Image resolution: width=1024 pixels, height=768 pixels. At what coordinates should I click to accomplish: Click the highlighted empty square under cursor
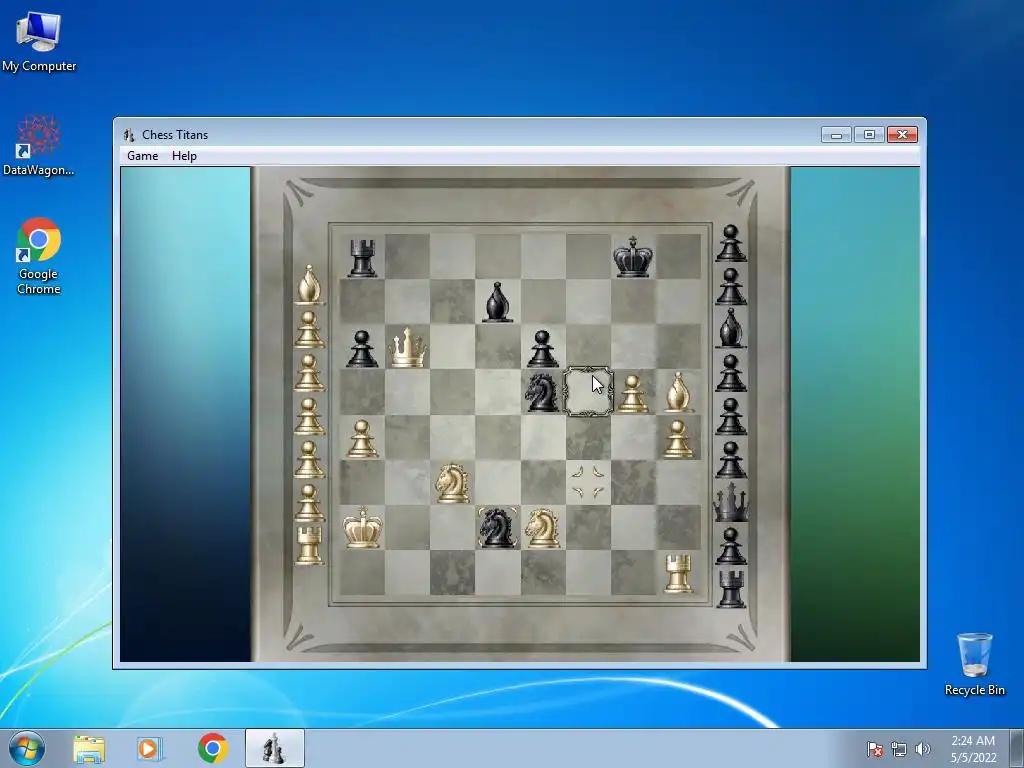click(x=588, y=392)
